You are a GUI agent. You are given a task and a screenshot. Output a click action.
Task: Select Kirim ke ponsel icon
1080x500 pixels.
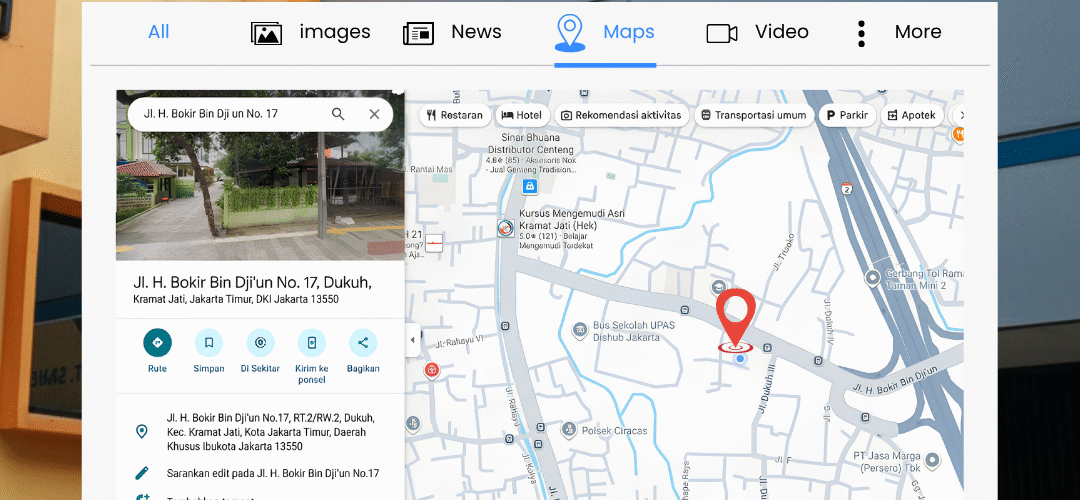(x=311, y=342)
